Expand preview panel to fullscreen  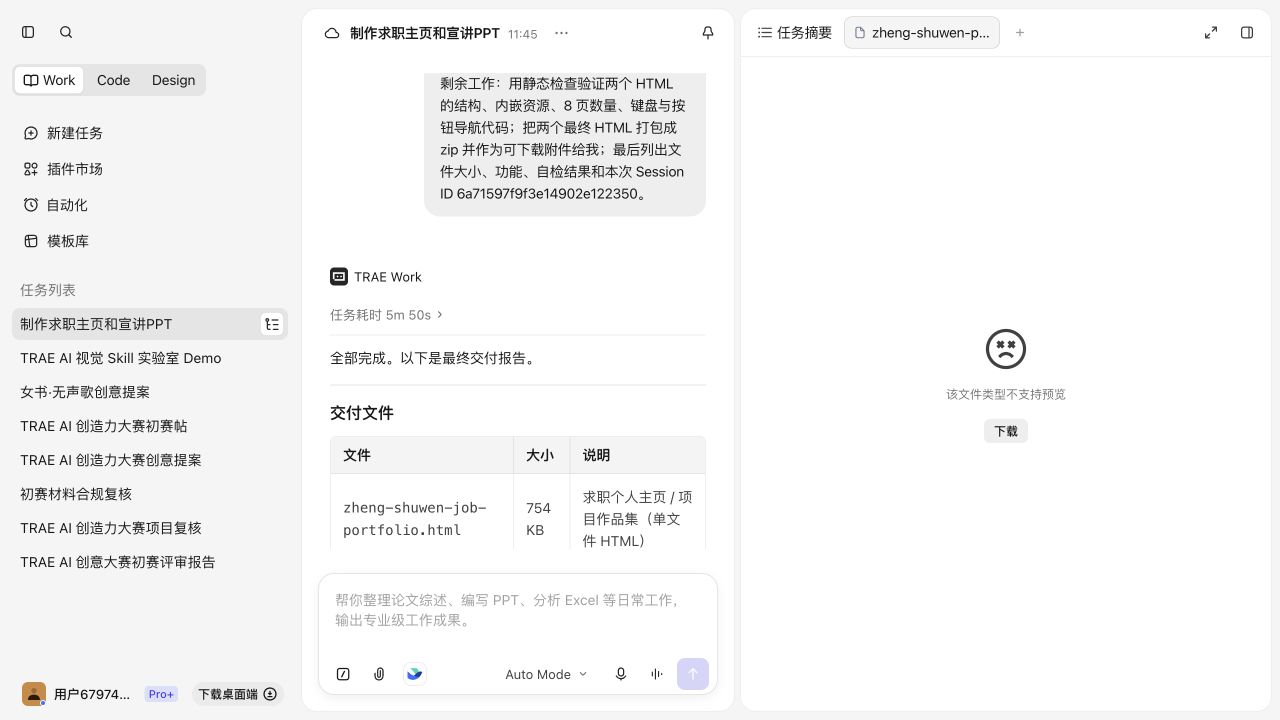coord(1211,33)
